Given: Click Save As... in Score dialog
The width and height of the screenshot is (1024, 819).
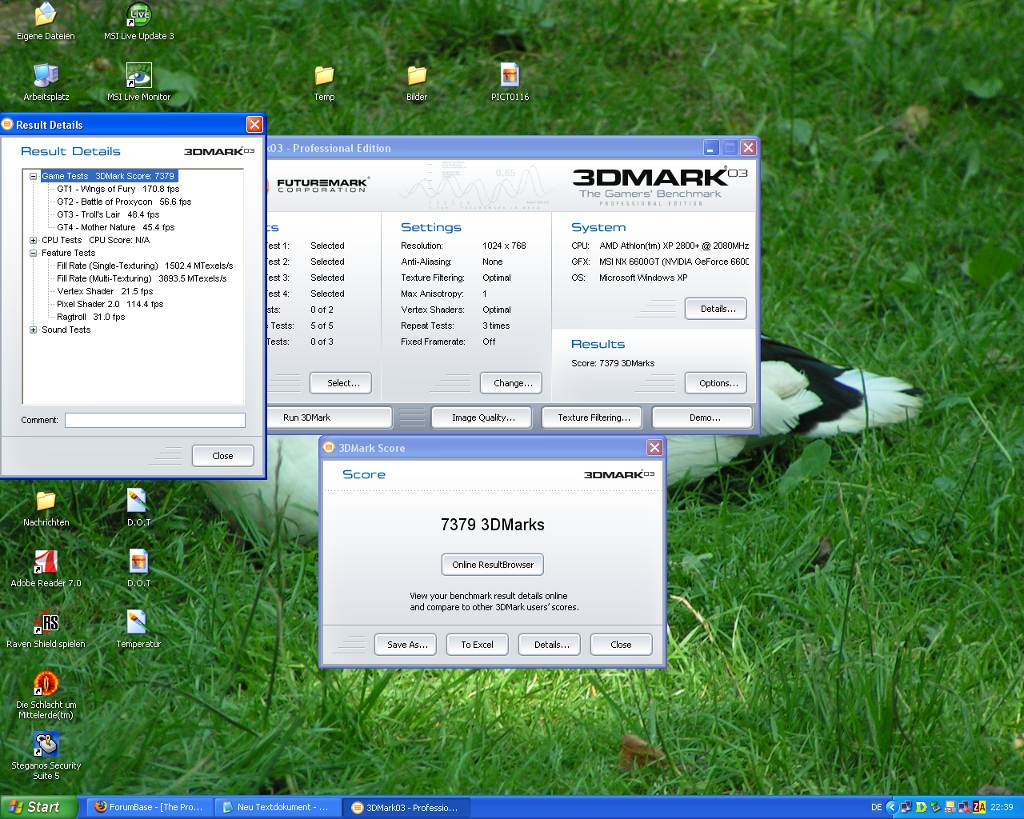Looking at the screenshot, I should click(406, 644).
